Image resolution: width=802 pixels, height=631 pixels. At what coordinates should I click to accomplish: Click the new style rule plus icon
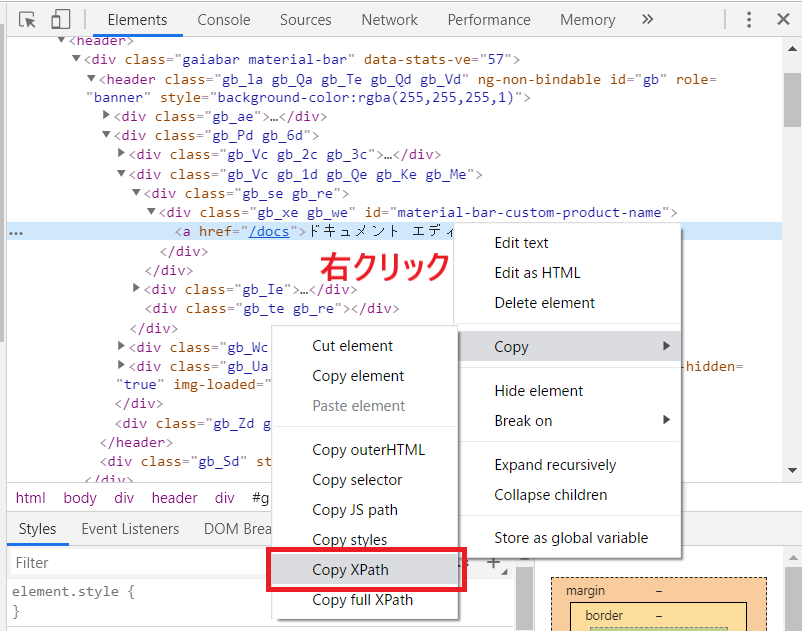[x=493, y=562]
